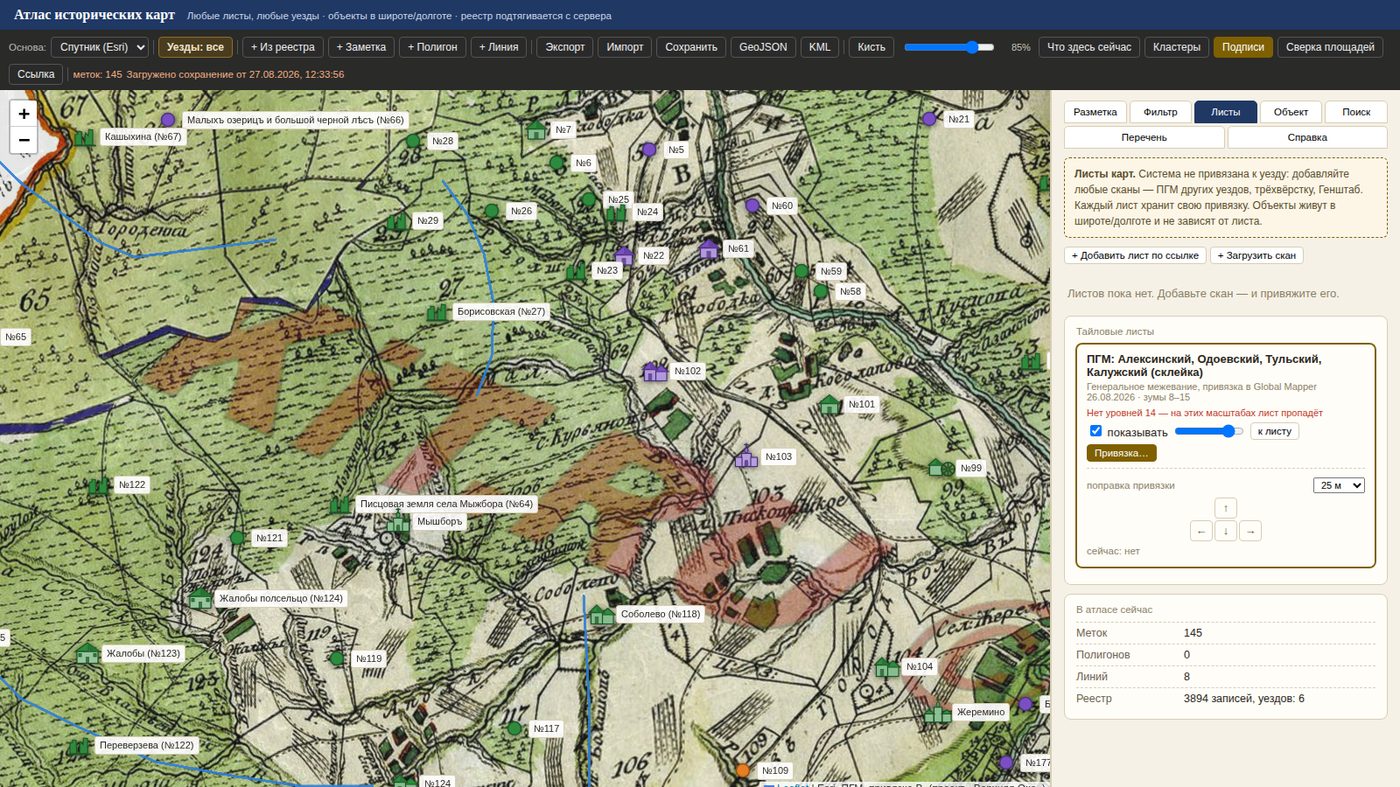Select the green house marker №101
The image size is (1400, 787).
click(829, 404)
